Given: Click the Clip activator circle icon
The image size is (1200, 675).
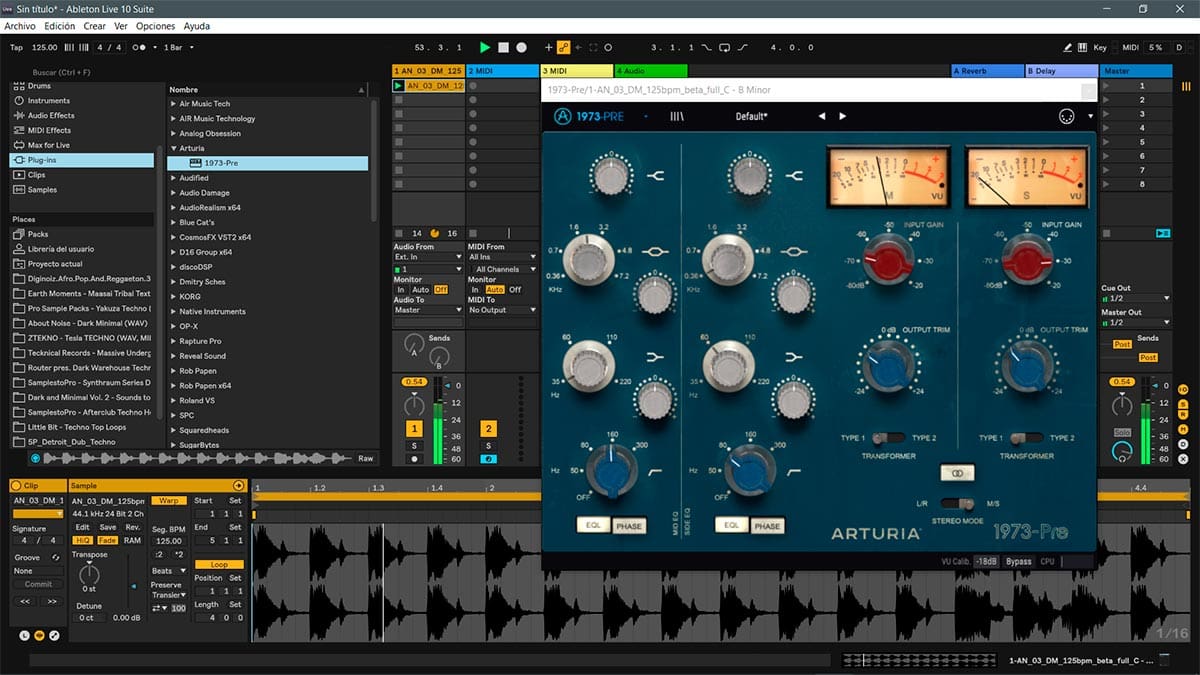Looking at the screenshot, I should coord(16,486).
